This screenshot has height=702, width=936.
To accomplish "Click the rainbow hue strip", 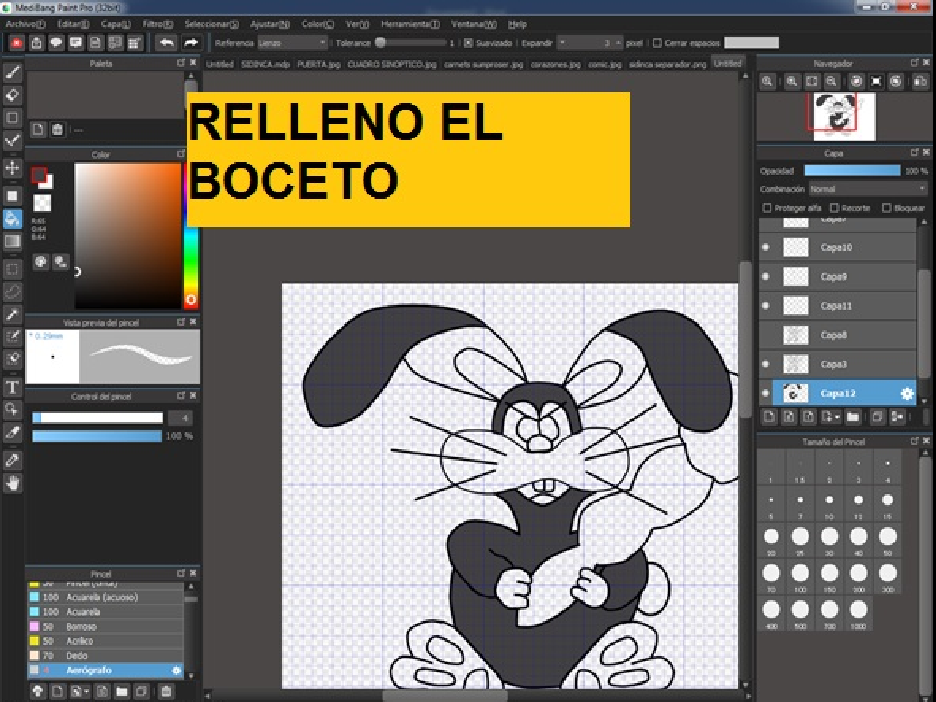I will click(191, 236).
